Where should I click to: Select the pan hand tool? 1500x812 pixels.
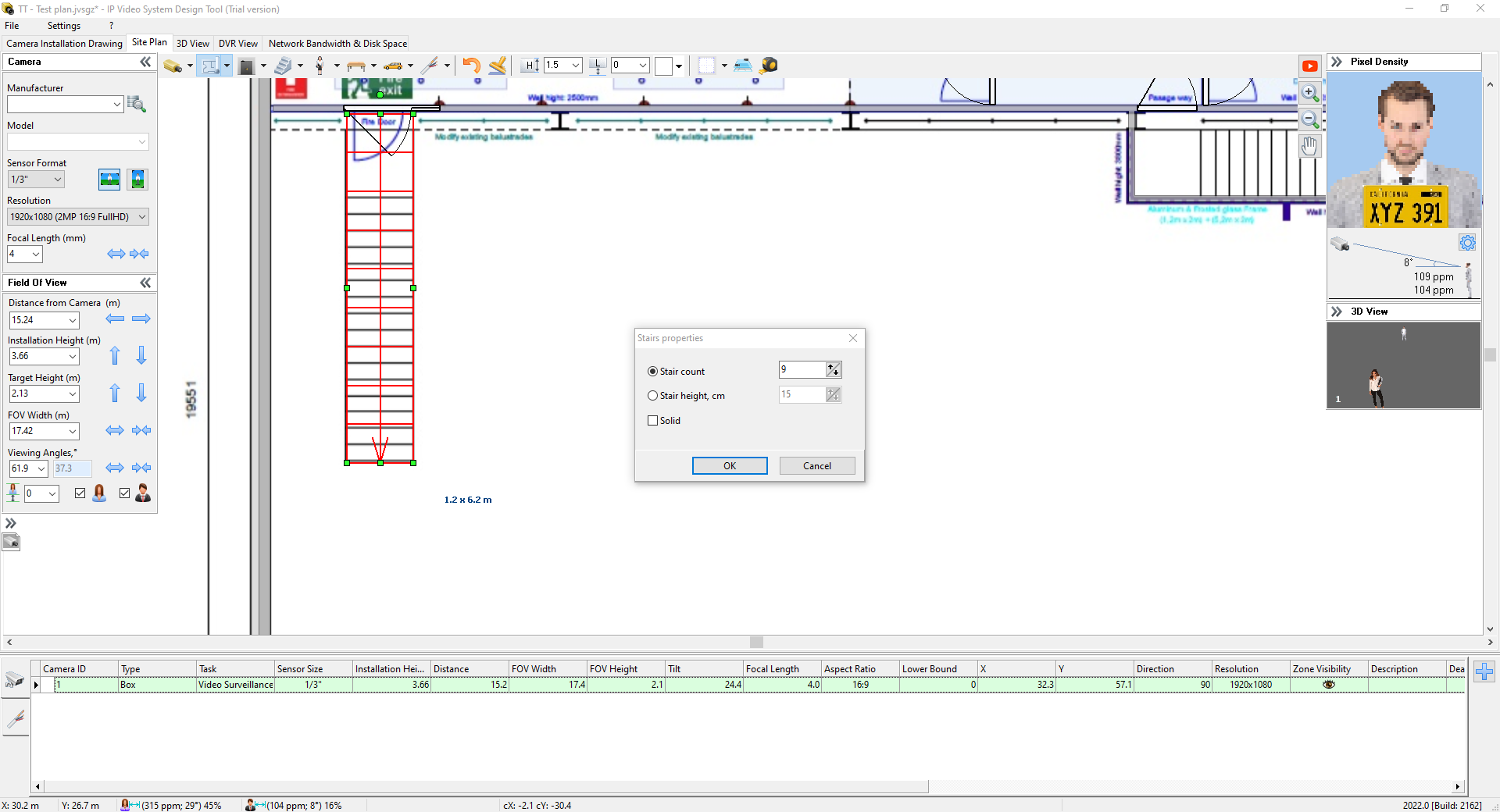pos(1310,146)
